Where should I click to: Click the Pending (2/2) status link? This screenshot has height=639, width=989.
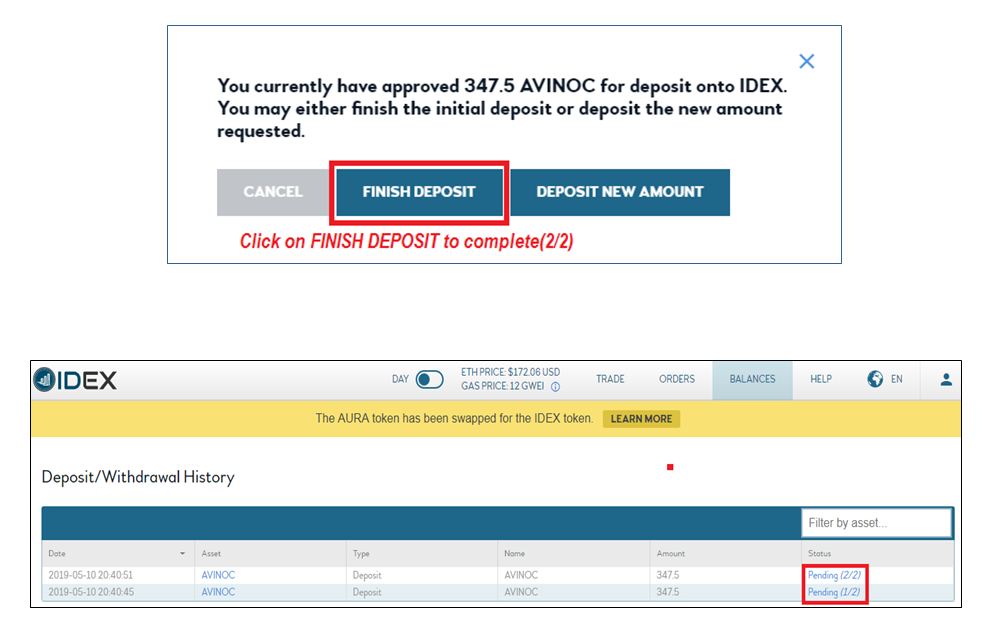(834, 575)
